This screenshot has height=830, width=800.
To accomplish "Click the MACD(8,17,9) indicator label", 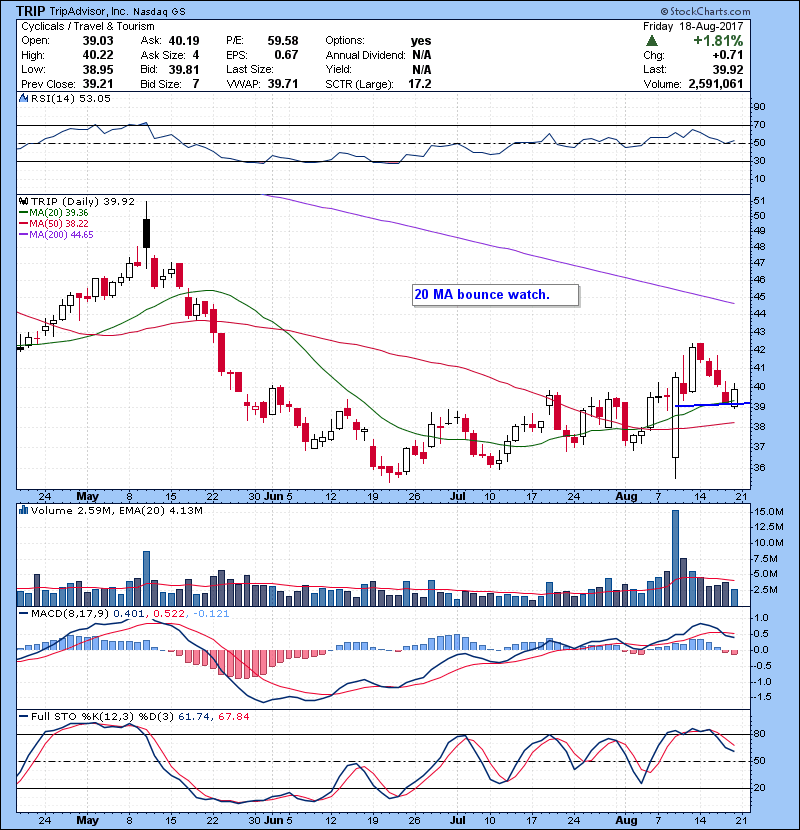I will coord(70,614).
